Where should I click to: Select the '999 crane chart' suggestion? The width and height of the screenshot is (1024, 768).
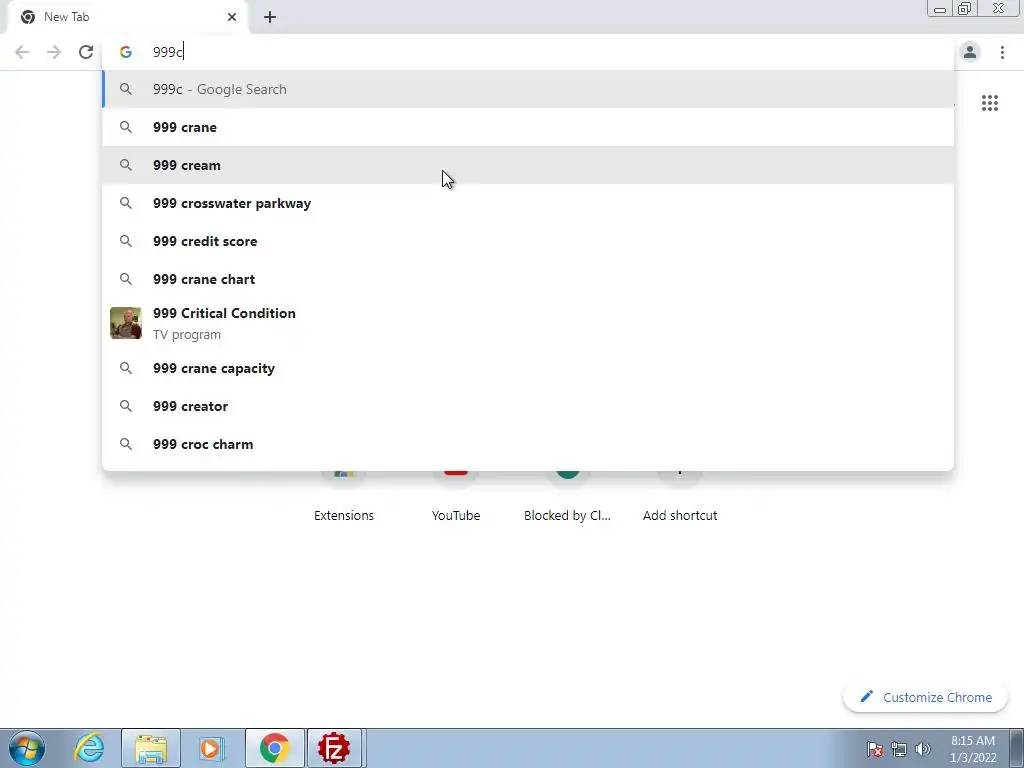coord(528,279)
